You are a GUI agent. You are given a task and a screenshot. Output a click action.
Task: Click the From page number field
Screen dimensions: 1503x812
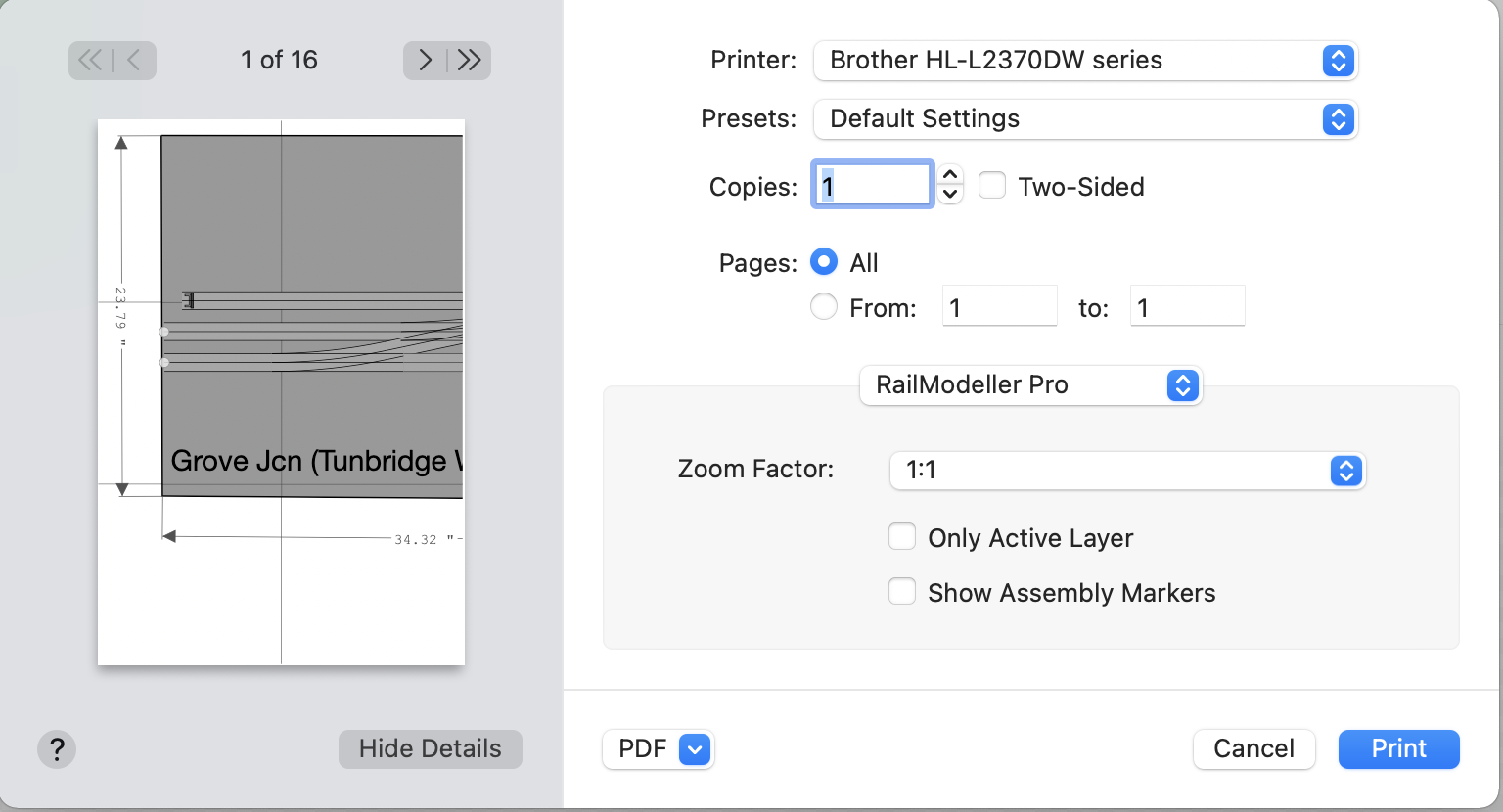999,306
